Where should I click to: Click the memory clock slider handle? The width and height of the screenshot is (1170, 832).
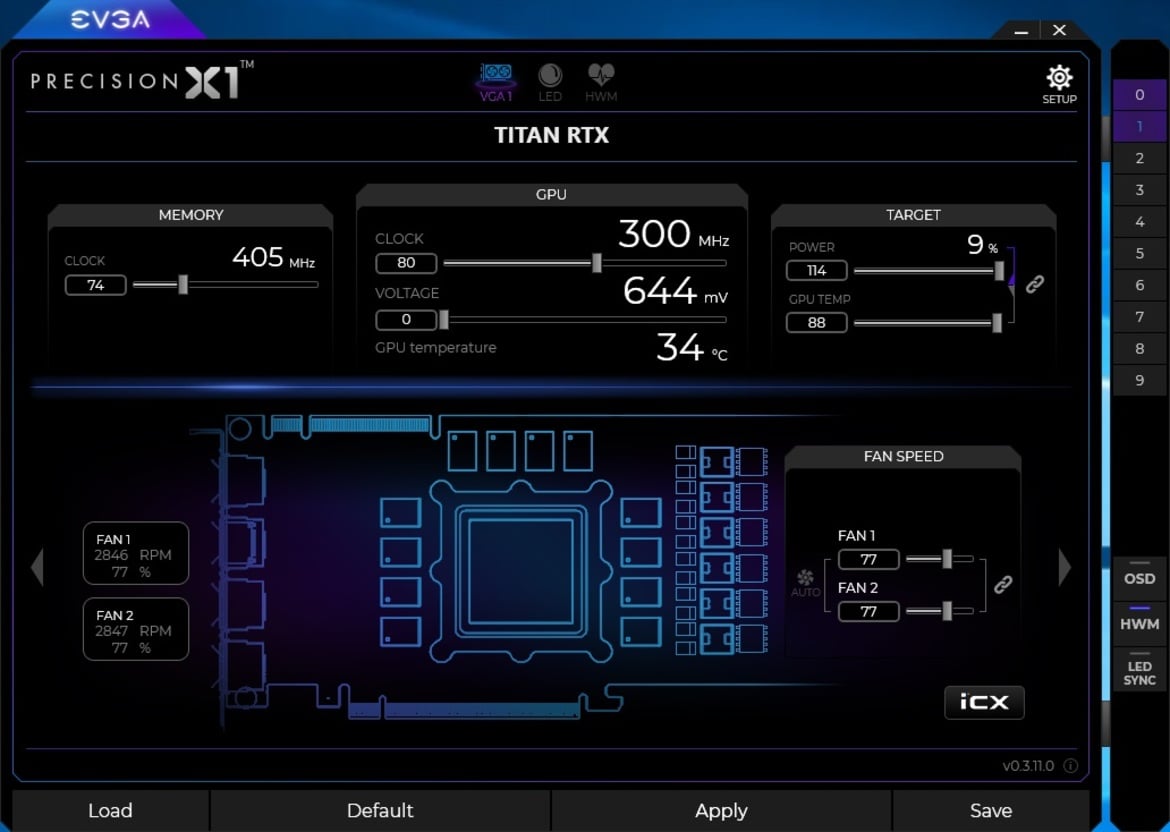[183, 284]
